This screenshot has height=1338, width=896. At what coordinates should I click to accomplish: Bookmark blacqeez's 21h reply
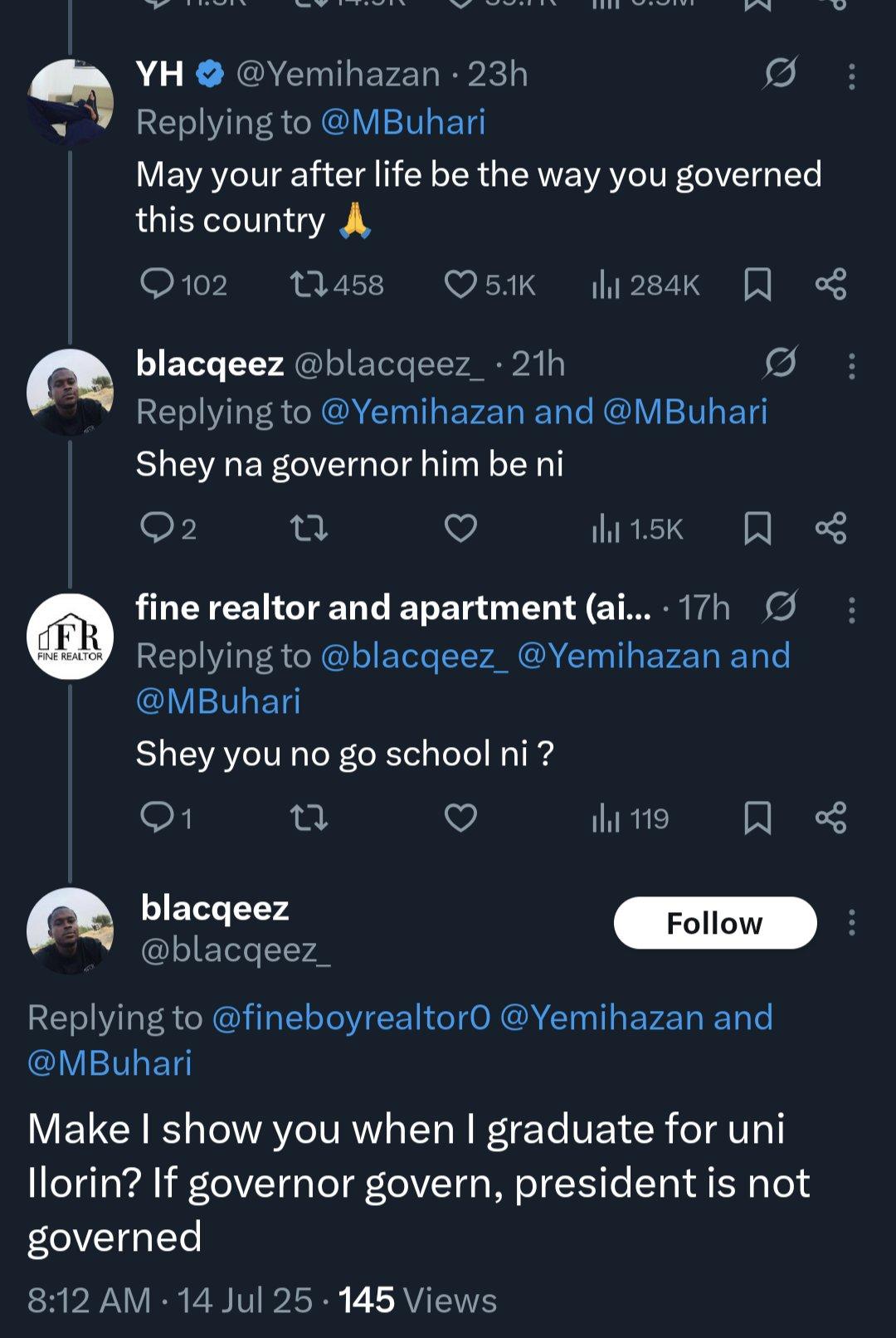(757, 528)
